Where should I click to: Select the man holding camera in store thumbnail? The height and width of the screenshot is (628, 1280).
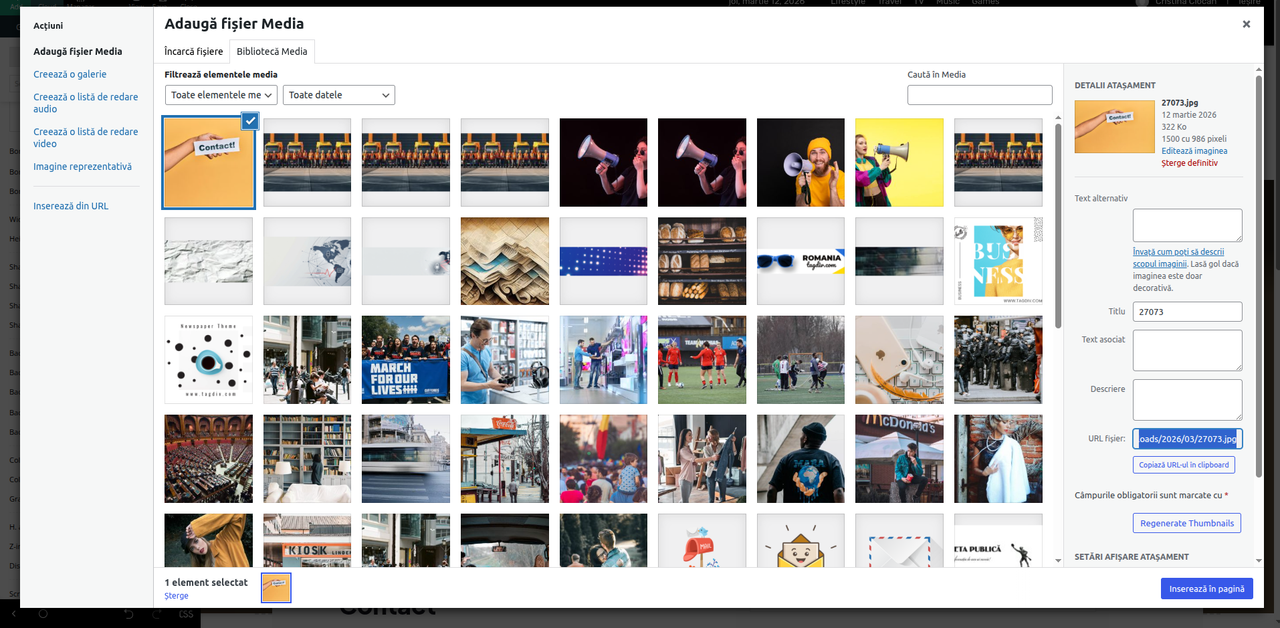[x=505, y=360]
